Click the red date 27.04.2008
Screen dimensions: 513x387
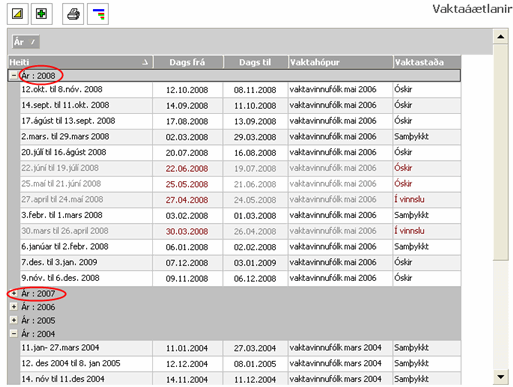click(x=187, y=200)
